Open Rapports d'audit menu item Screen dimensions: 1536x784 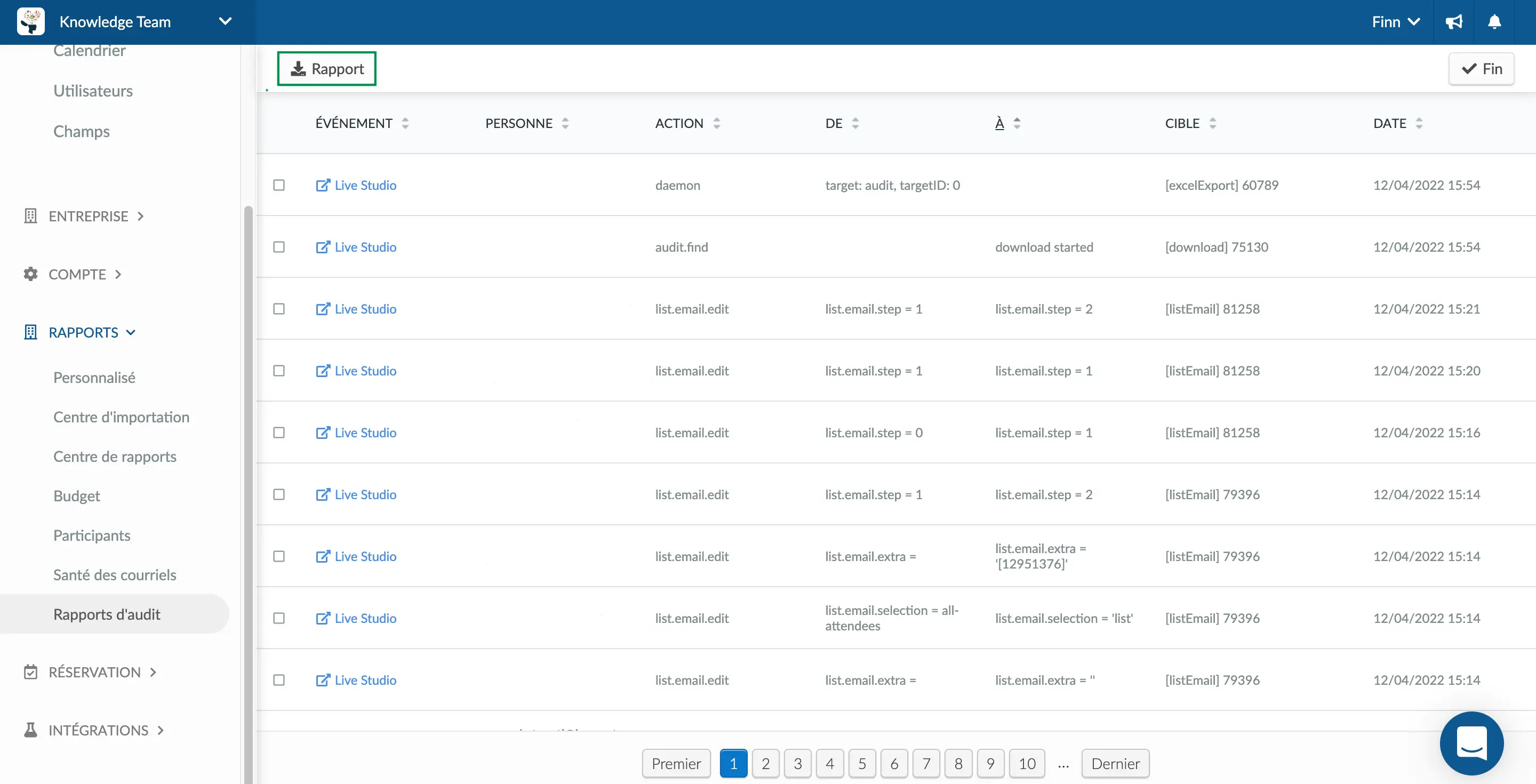click(107, 613)
